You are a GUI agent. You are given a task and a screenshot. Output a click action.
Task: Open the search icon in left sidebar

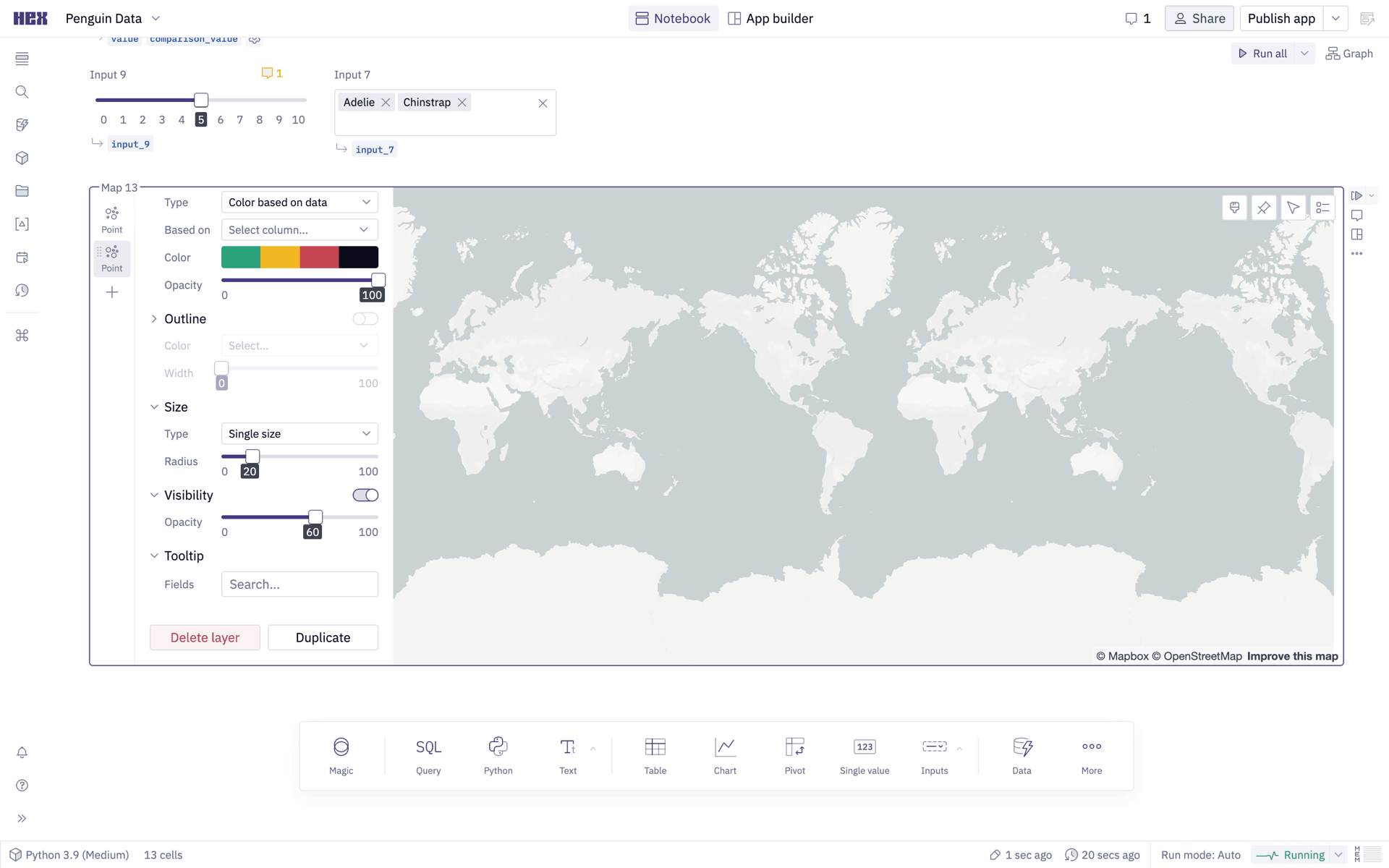tap(22, 92)
